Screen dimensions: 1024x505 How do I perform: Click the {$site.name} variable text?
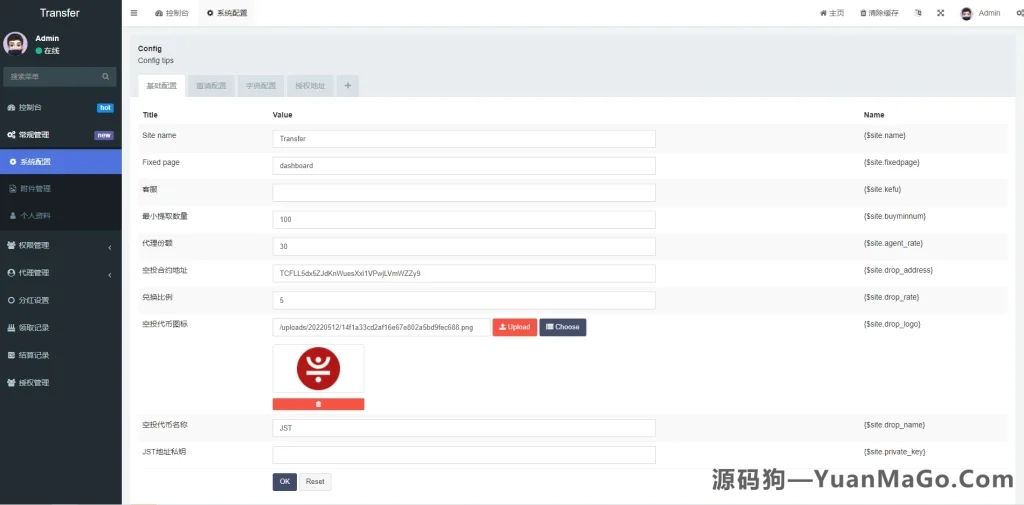point(884,135)
